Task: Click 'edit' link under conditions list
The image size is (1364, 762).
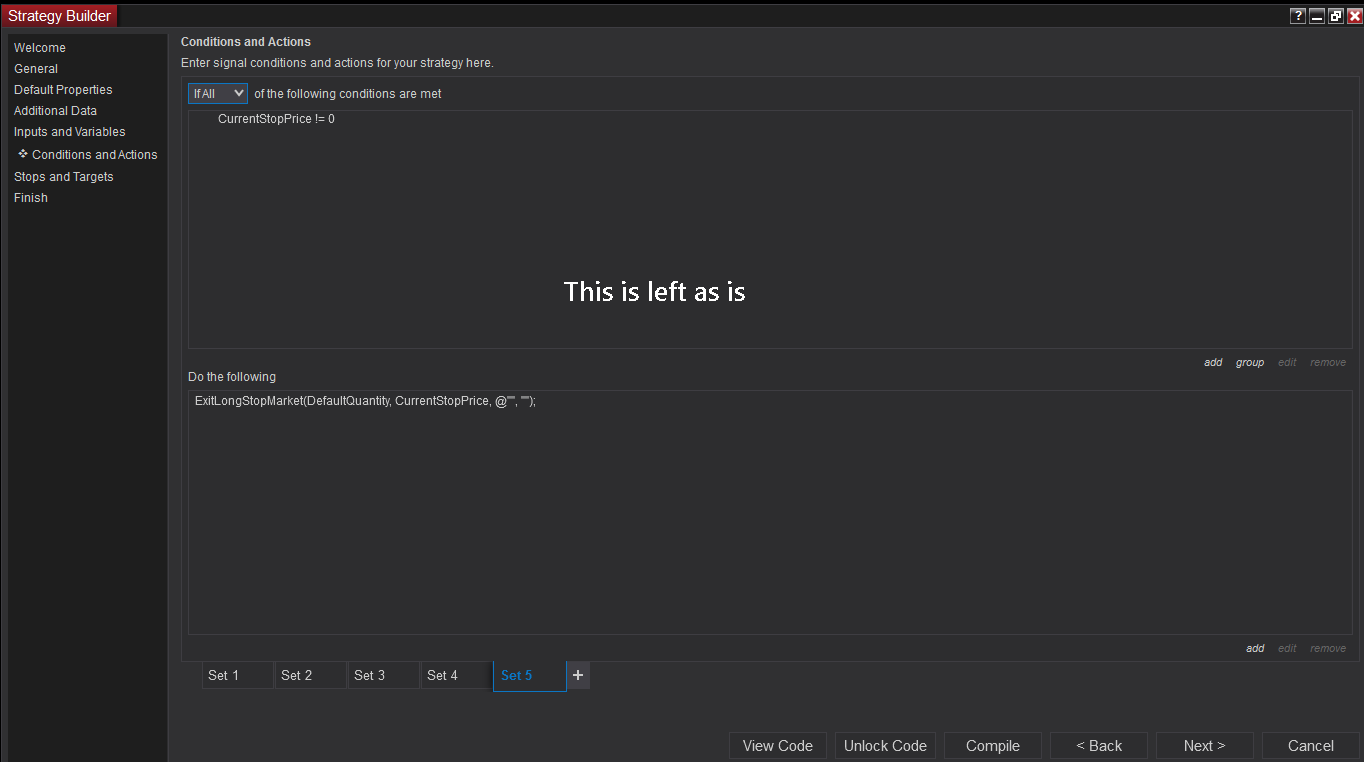Action: [1287, 363]
